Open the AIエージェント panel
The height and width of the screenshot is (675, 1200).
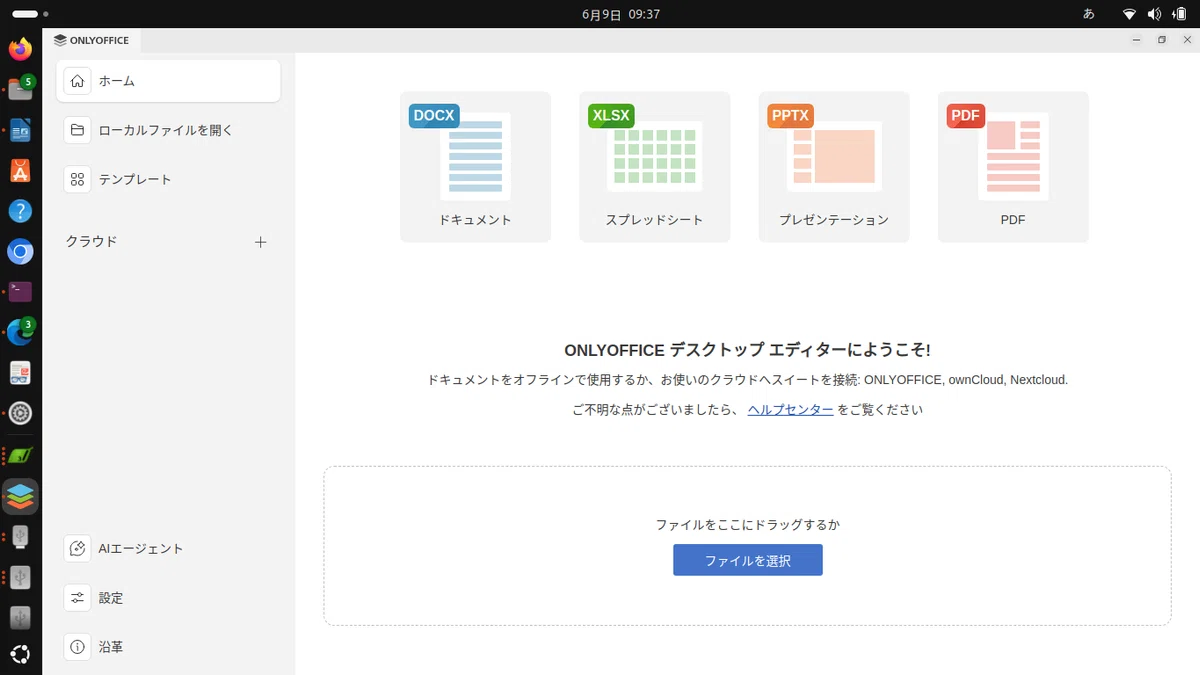pyautogui.click(x=168, y=548)
